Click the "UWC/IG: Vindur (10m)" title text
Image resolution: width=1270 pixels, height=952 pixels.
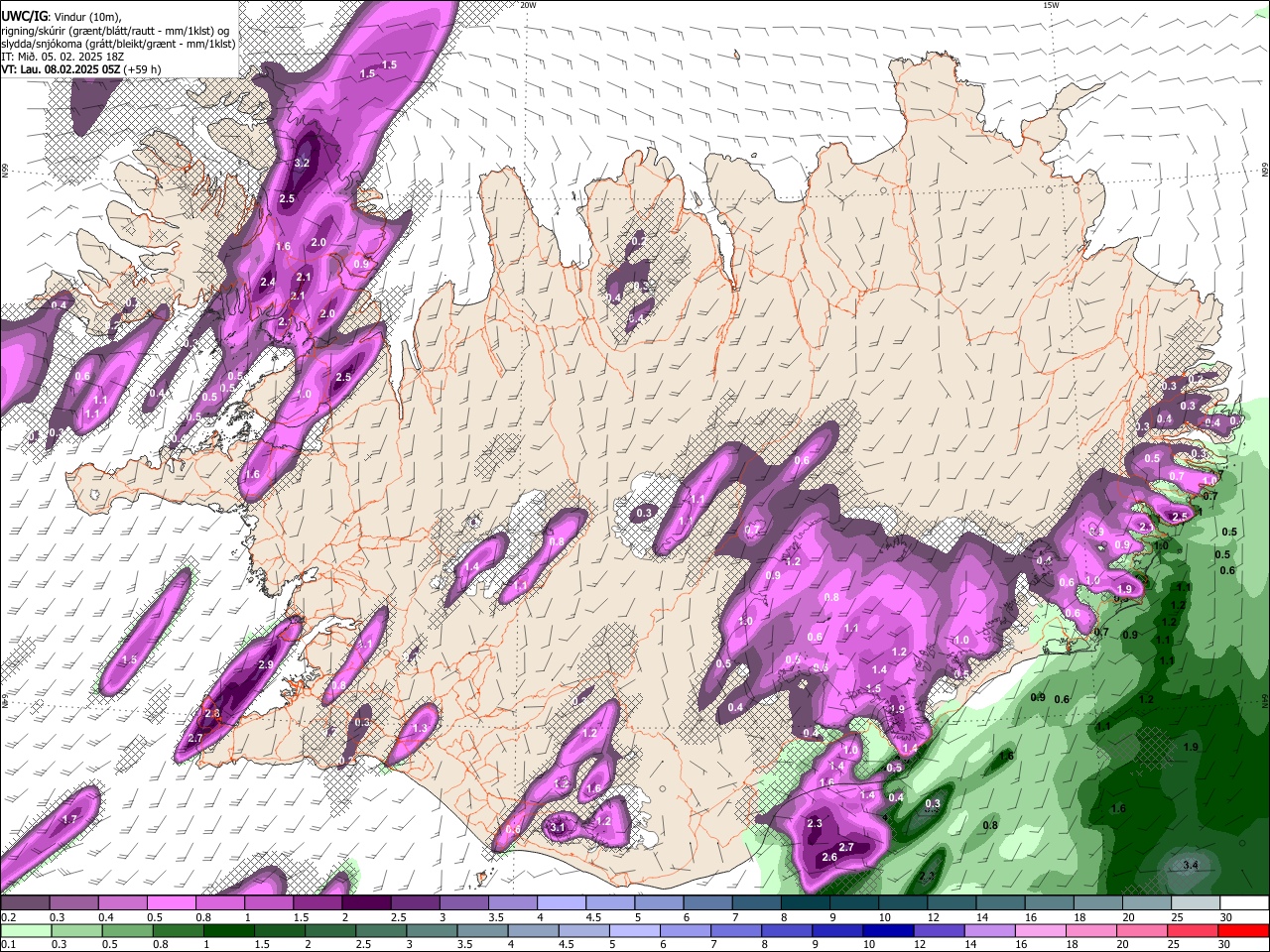(x=61, y=16)
